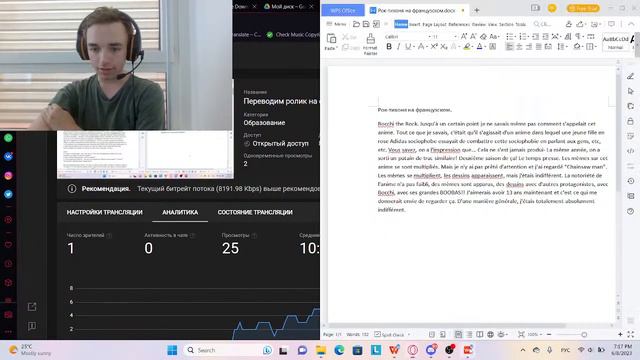
Task: Adjust the WPS zoom slider handle
Action: click(584, 334)
